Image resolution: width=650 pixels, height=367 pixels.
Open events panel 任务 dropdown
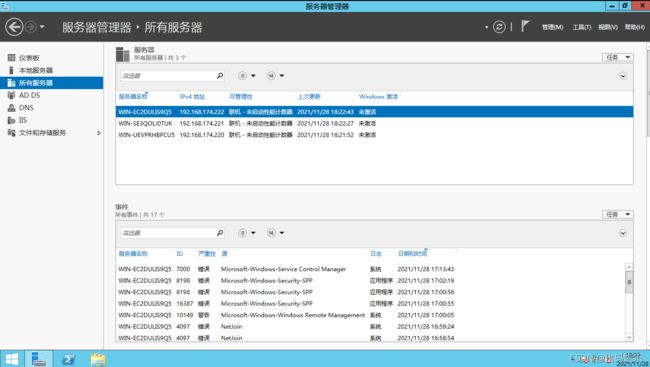pos(618,214)
